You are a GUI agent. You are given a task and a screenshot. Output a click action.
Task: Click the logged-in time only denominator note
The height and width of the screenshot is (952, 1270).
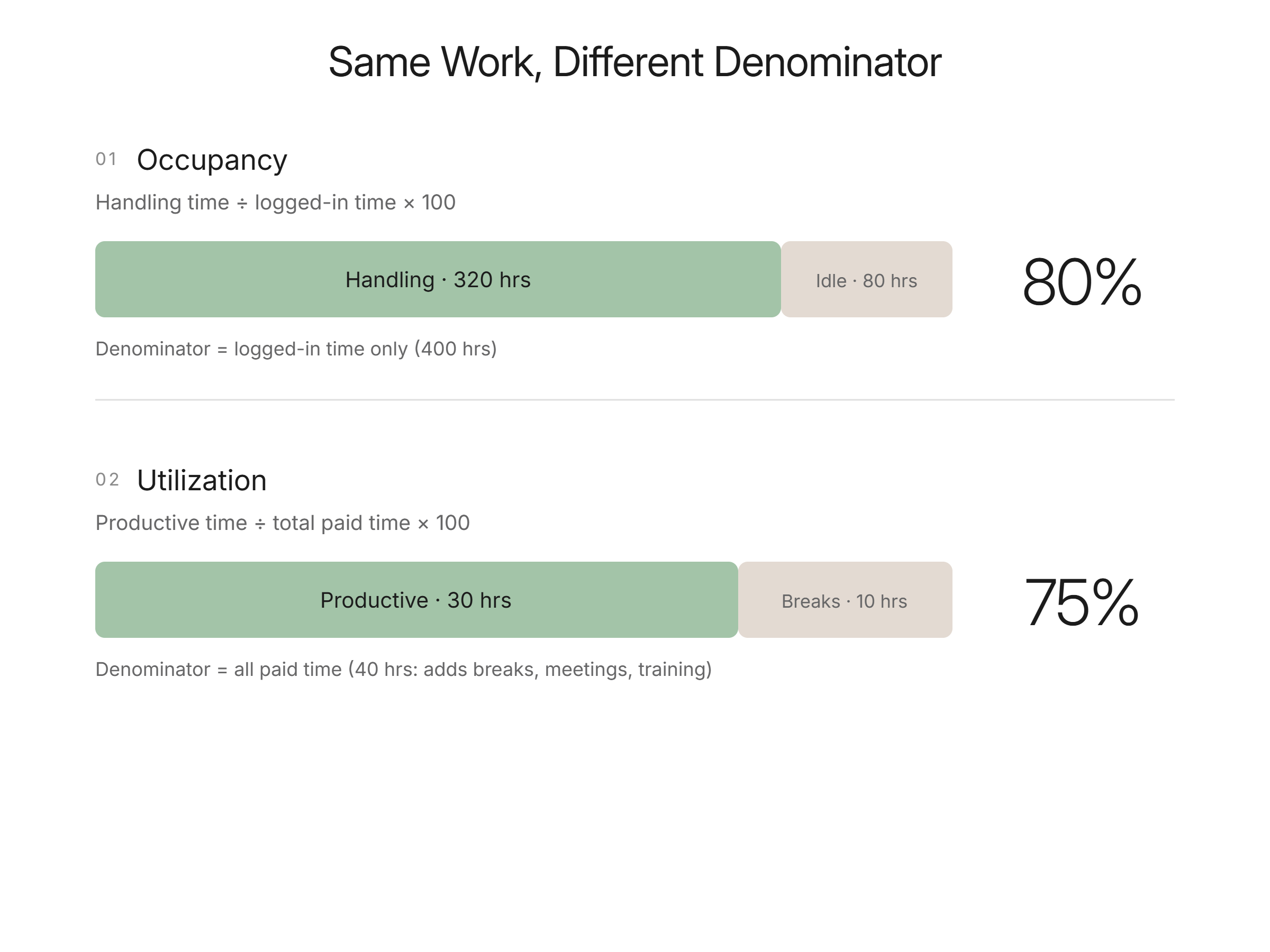[296, 349]
